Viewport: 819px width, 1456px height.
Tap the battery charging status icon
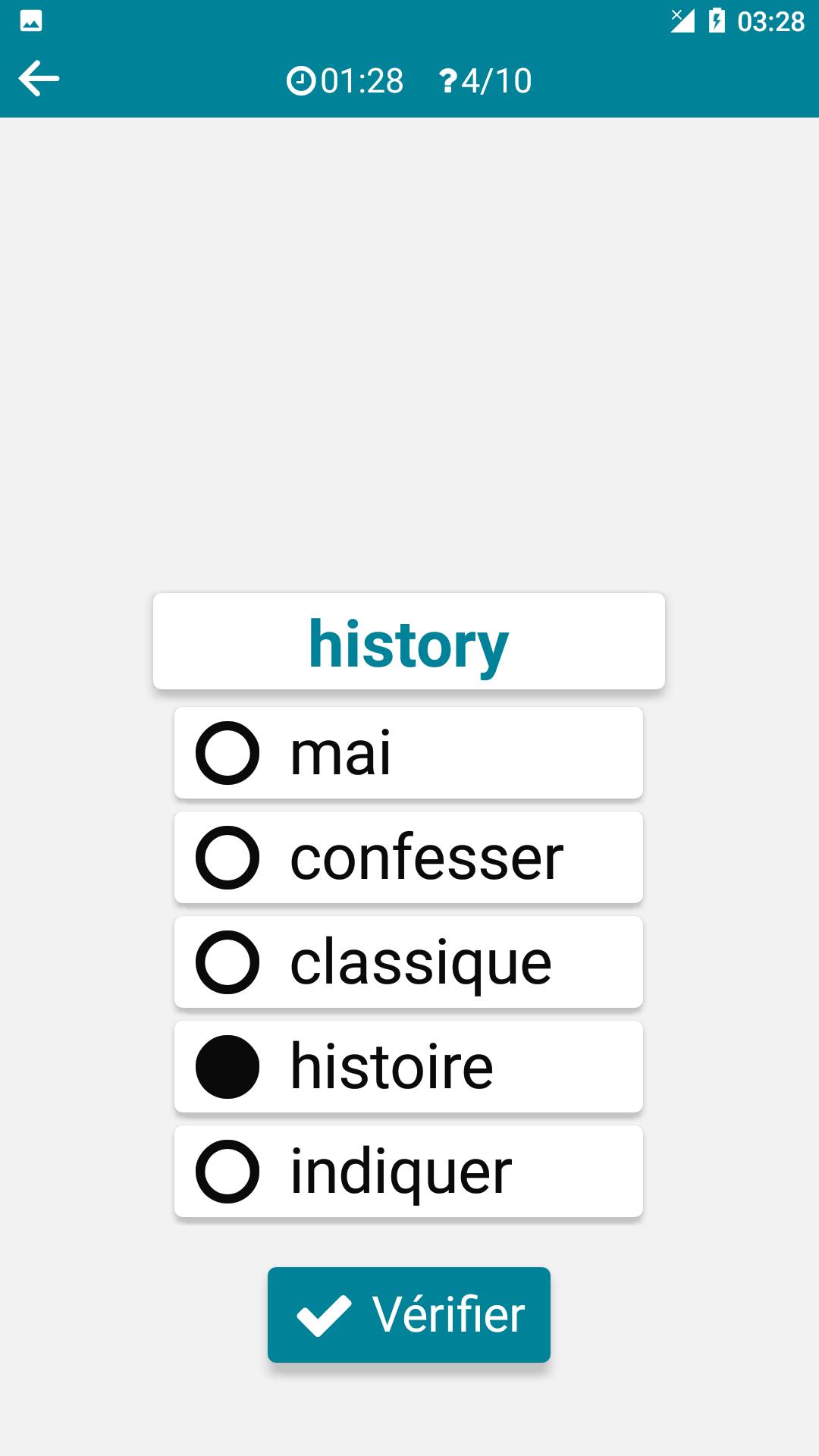(716, 20)
